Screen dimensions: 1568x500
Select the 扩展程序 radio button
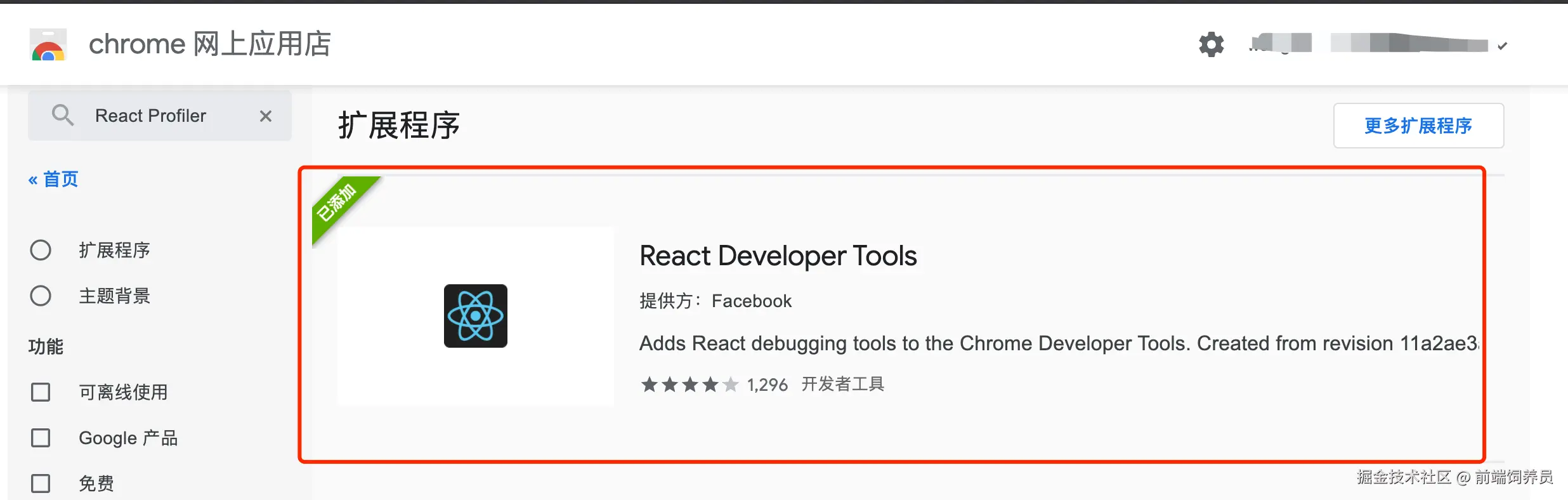pos(41,250)
